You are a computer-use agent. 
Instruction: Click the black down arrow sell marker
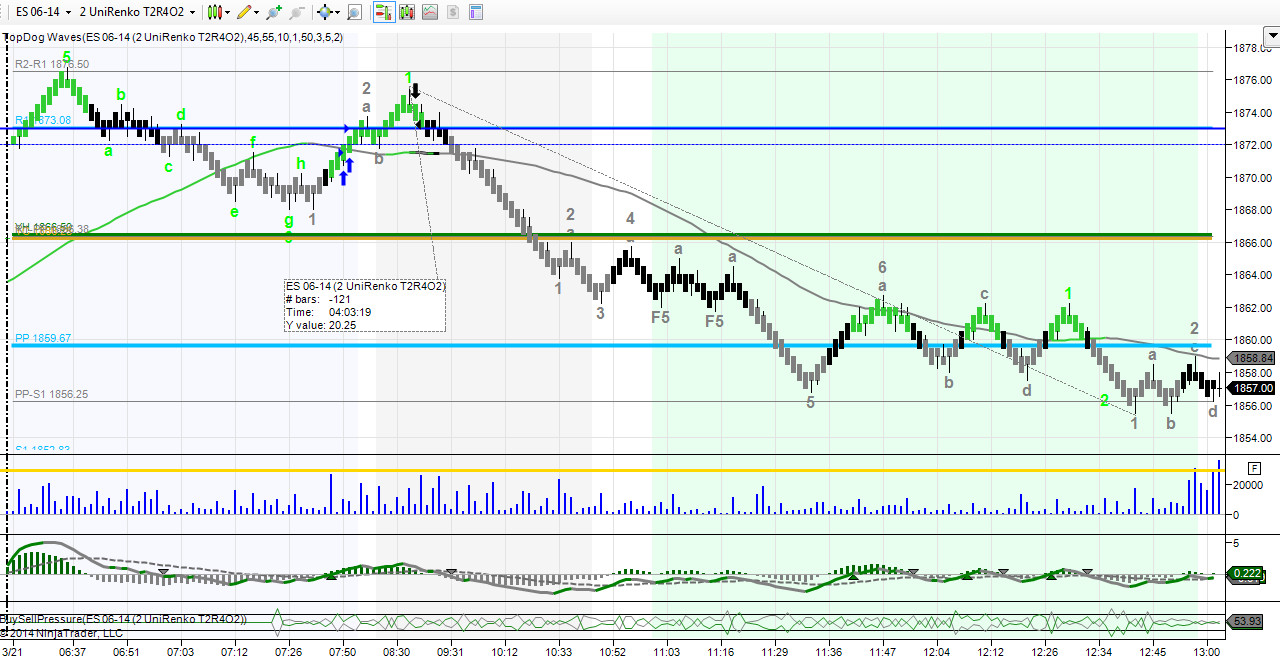(x=415, y=90)
